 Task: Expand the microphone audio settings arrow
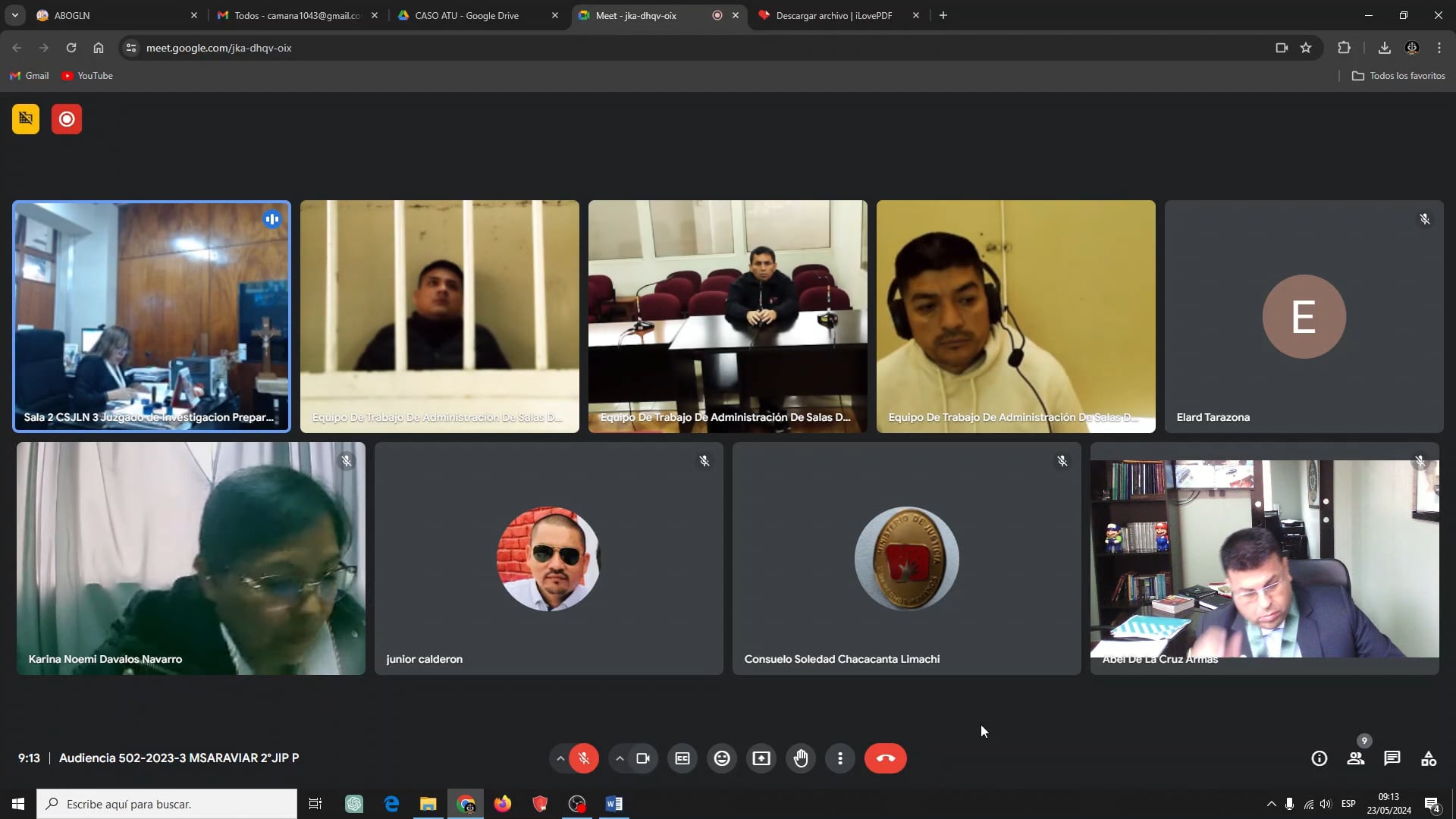pyautogui.click(x=560, y=758)
